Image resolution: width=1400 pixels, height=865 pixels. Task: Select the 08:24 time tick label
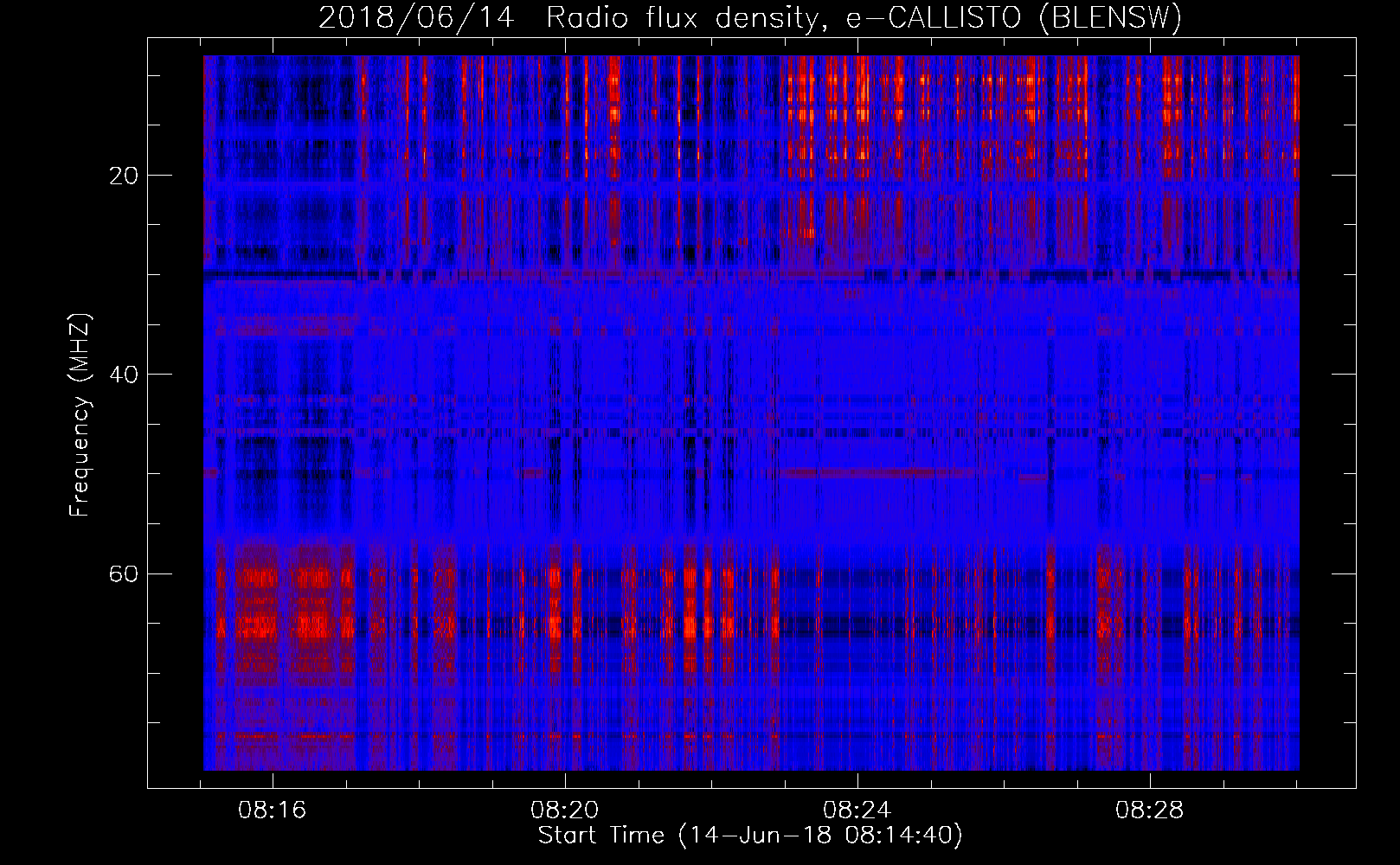pyautogui.click(x=857, y=811)
